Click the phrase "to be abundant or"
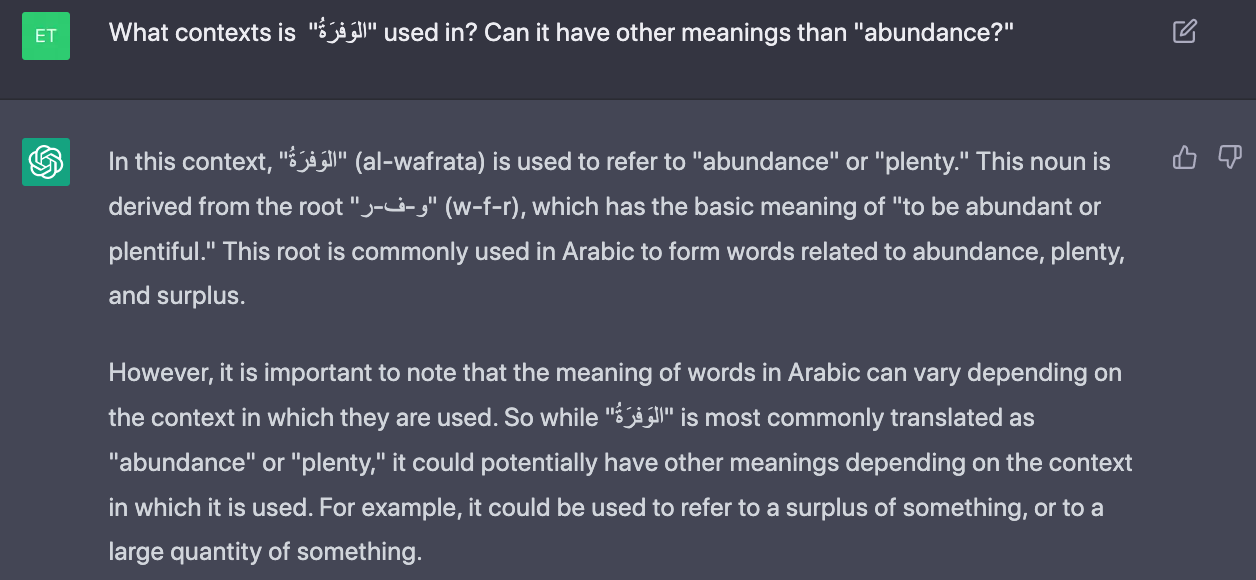Viewport: 1256px width, 580px height. pos(1002,208)
